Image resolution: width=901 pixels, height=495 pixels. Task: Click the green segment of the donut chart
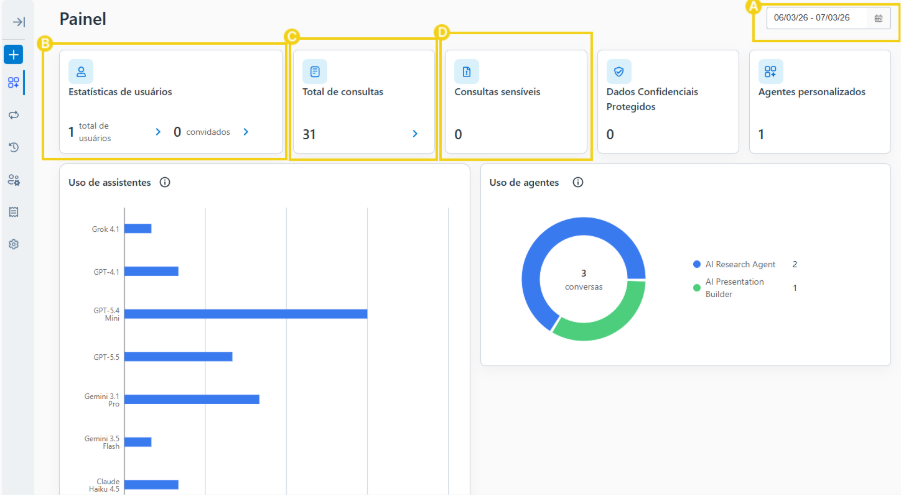click(x=609, y=325)
